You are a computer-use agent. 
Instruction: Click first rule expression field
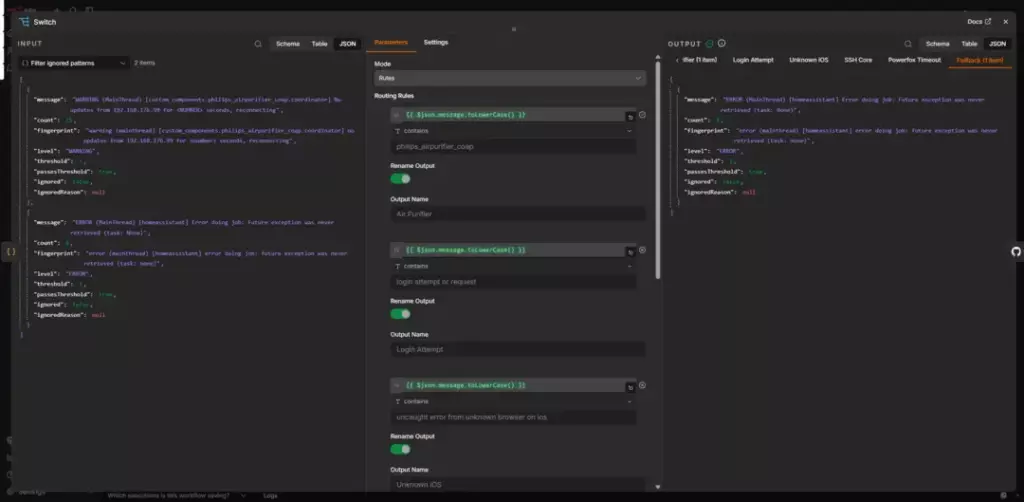(513, 115)
